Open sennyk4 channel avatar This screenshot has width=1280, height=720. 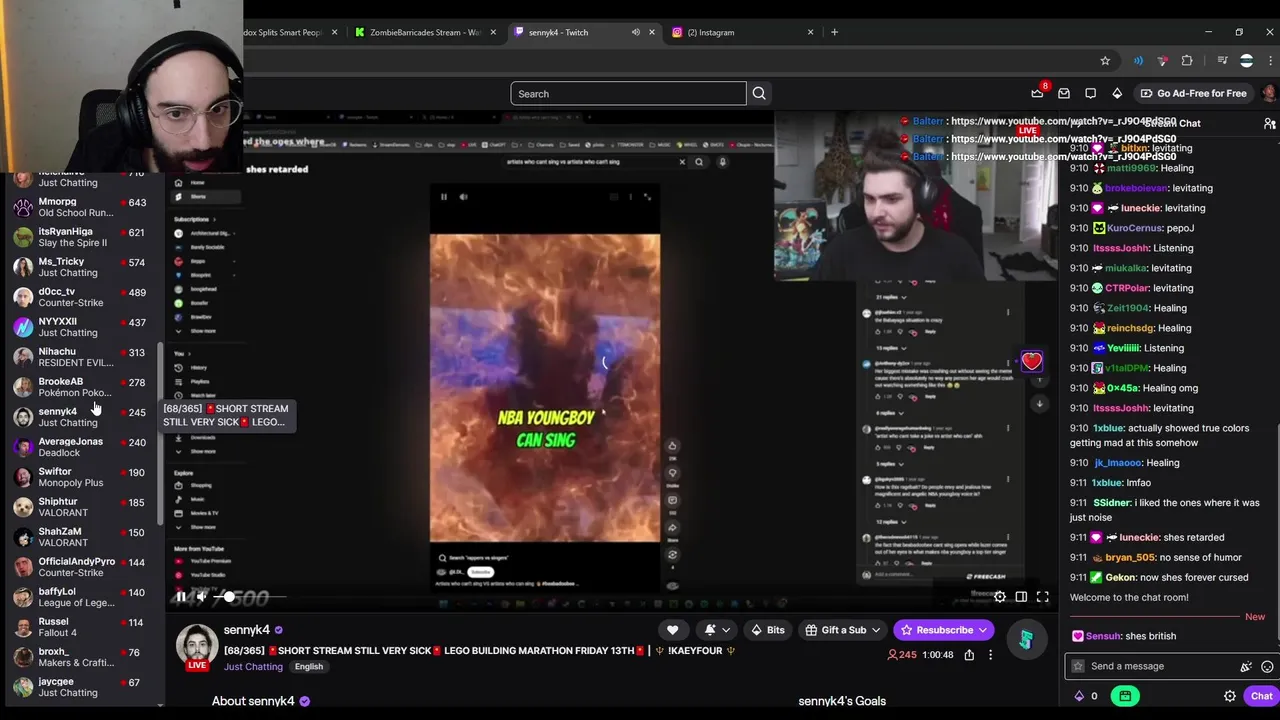[x=197, y=646]
